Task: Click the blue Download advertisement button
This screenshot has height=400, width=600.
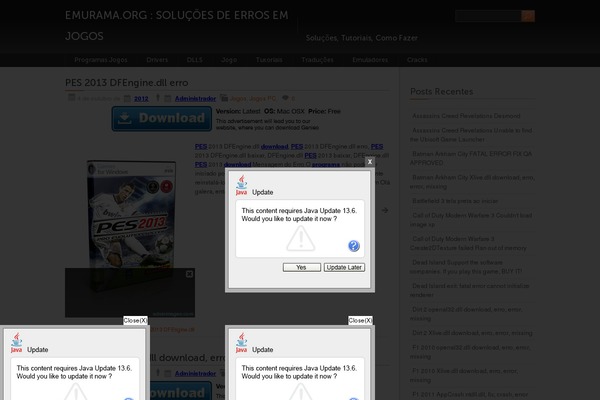Action: [161, 119]
